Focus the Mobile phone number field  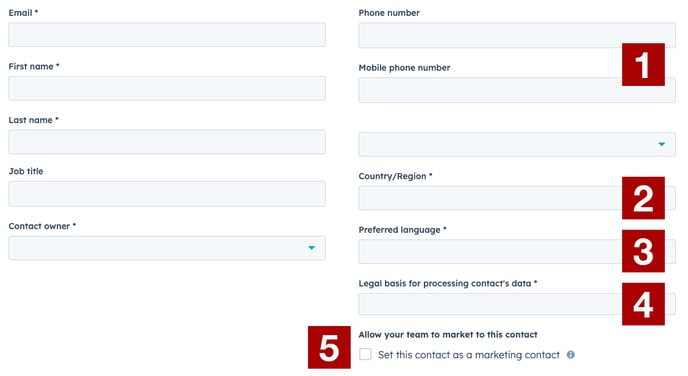coord(517,90)
